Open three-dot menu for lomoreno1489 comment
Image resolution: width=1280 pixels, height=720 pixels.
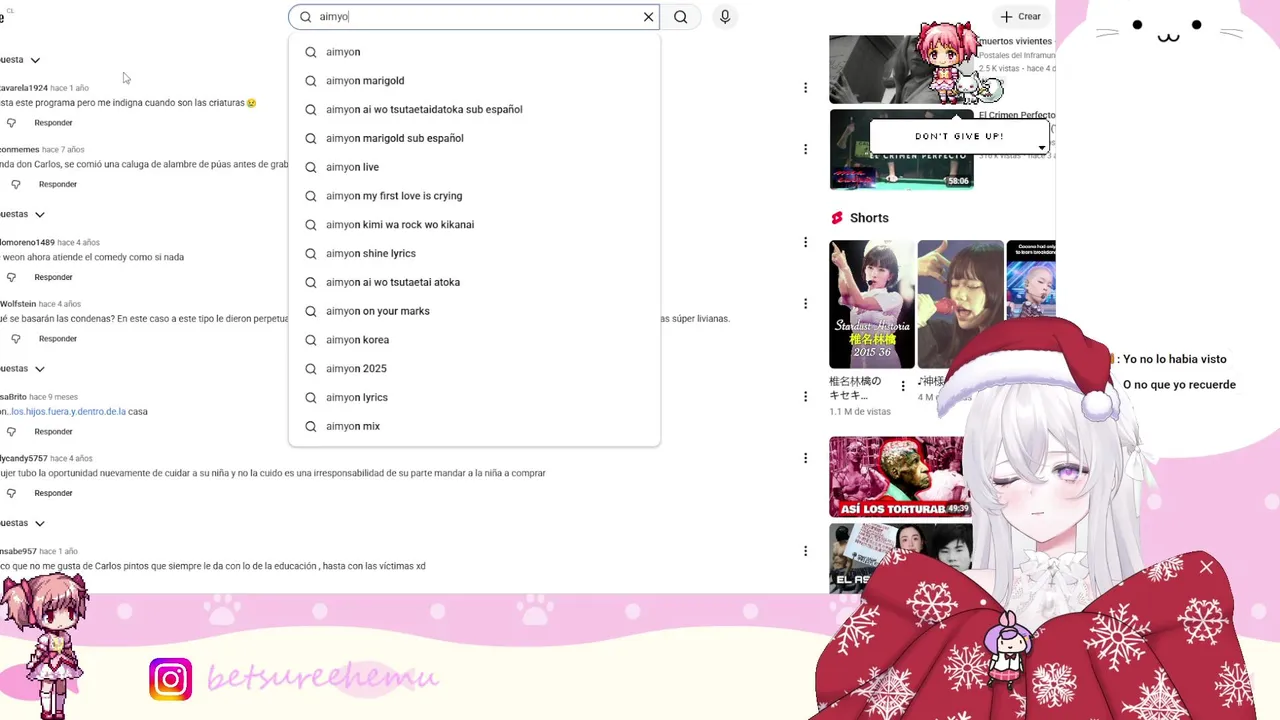click(805, 242)
